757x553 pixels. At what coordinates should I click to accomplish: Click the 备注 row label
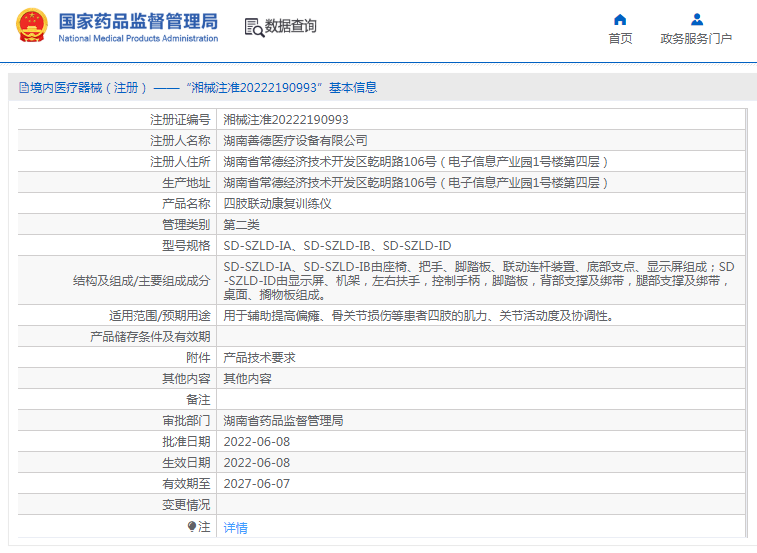point(198,400)
